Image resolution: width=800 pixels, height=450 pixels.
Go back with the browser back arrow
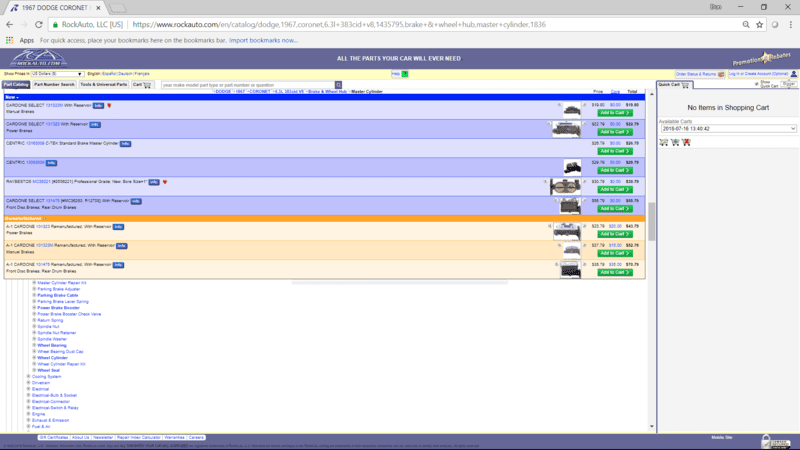[x=10, y=24]
